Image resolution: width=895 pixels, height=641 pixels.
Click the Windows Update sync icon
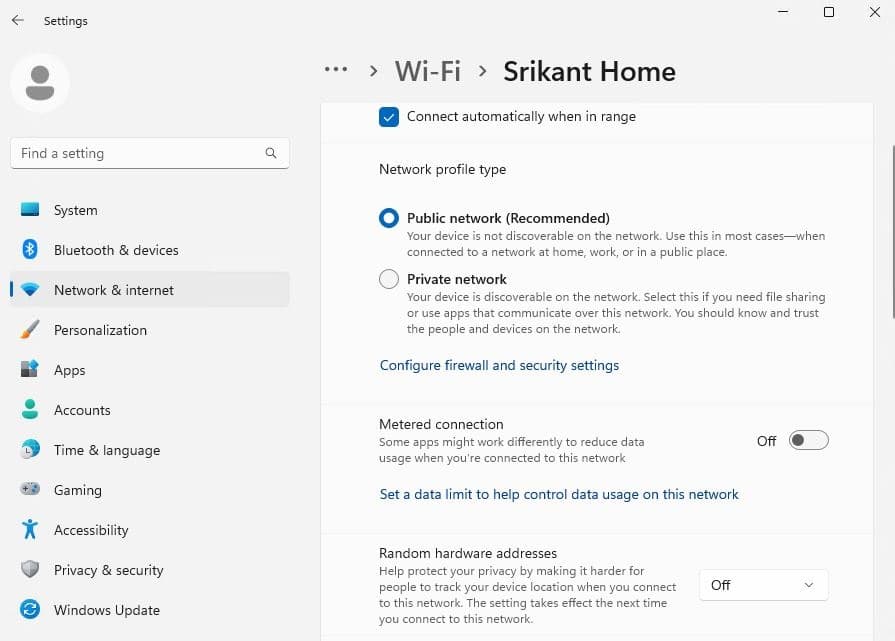point(30,610)
